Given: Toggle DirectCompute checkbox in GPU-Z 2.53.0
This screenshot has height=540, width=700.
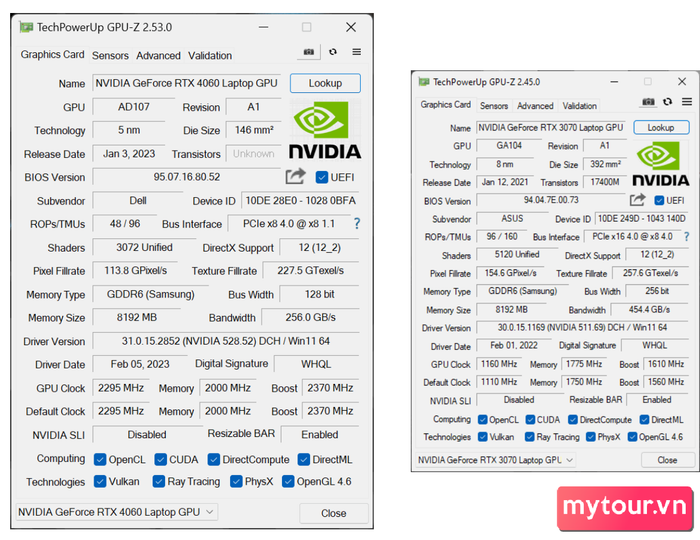Looking at the screenshot, I should [x=214, y=459].
